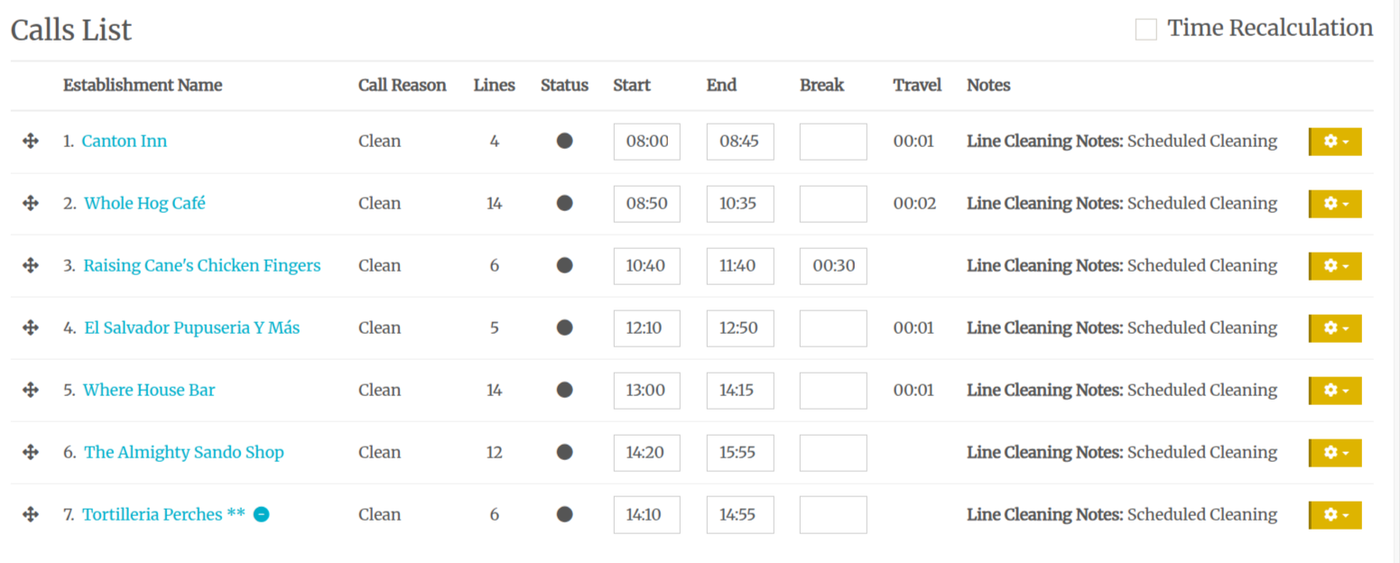Image resolution: width=1400 pixels, height=563 pixels.
Task: Click empty Break field for Whole Hog Café
Action: coord(833,204)
